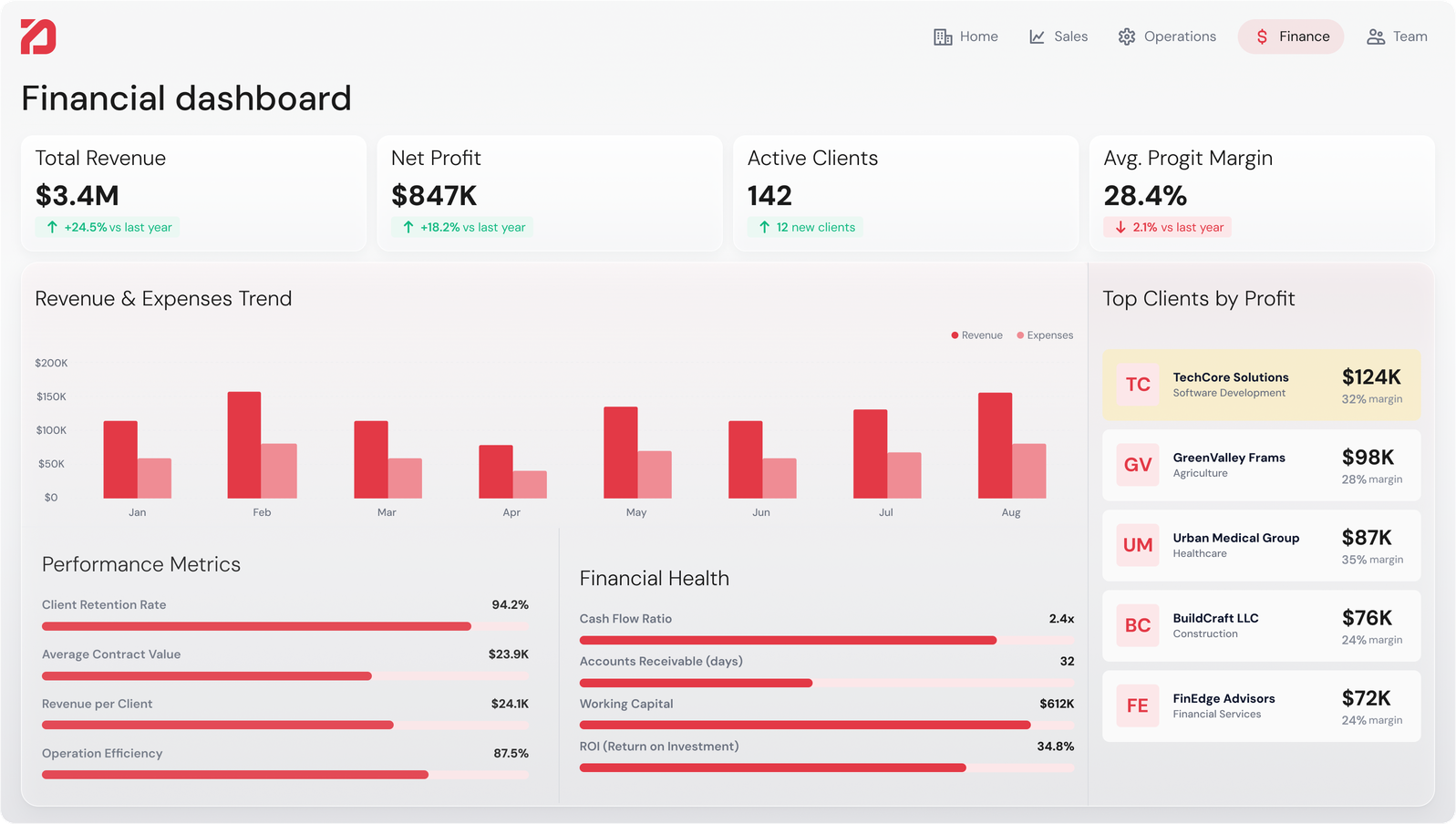This screenshot has height=824, width=1456.
Task: Click the '+18.2% vs last year' badge
Action: tap(462, 227)
